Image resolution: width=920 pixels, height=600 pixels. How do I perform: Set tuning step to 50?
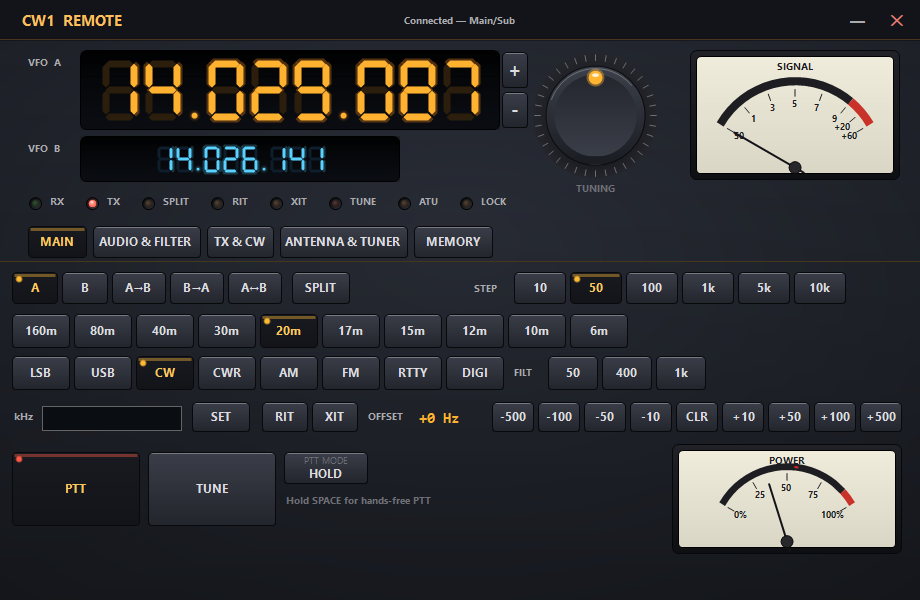(x=596, y=288)
